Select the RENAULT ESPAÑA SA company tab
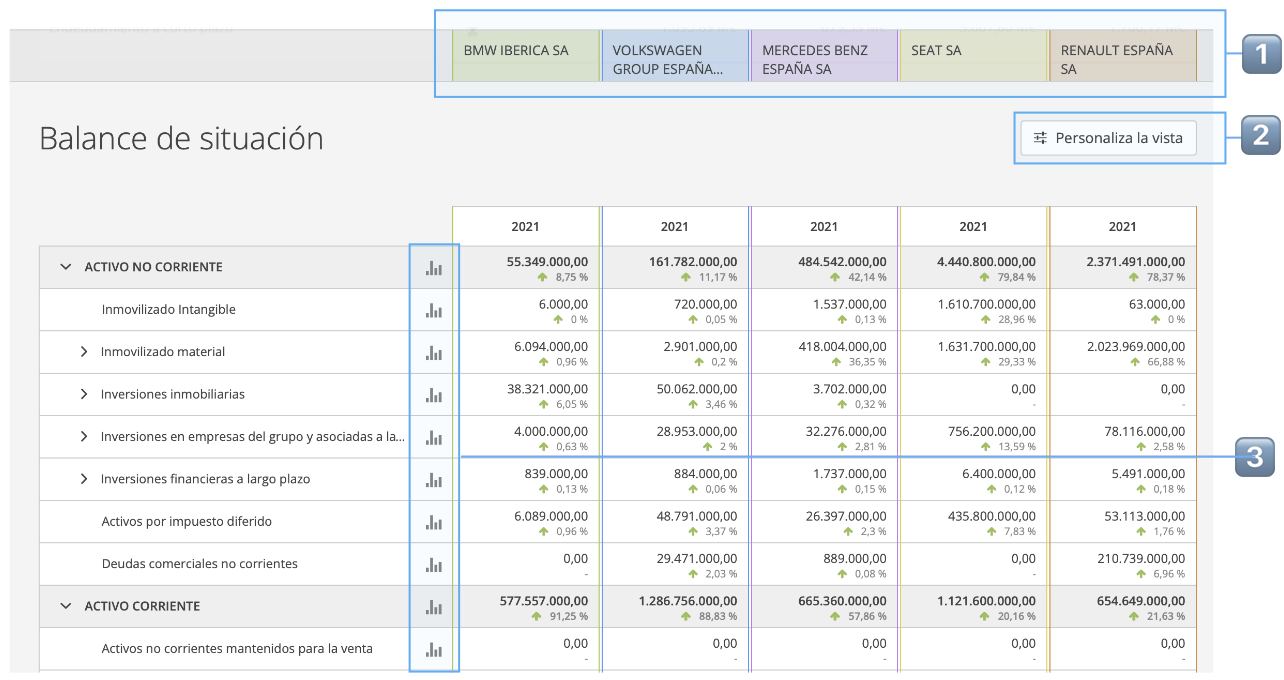Image resolution: width=1284 pixels, height=680 pixels. (1123, 56)
